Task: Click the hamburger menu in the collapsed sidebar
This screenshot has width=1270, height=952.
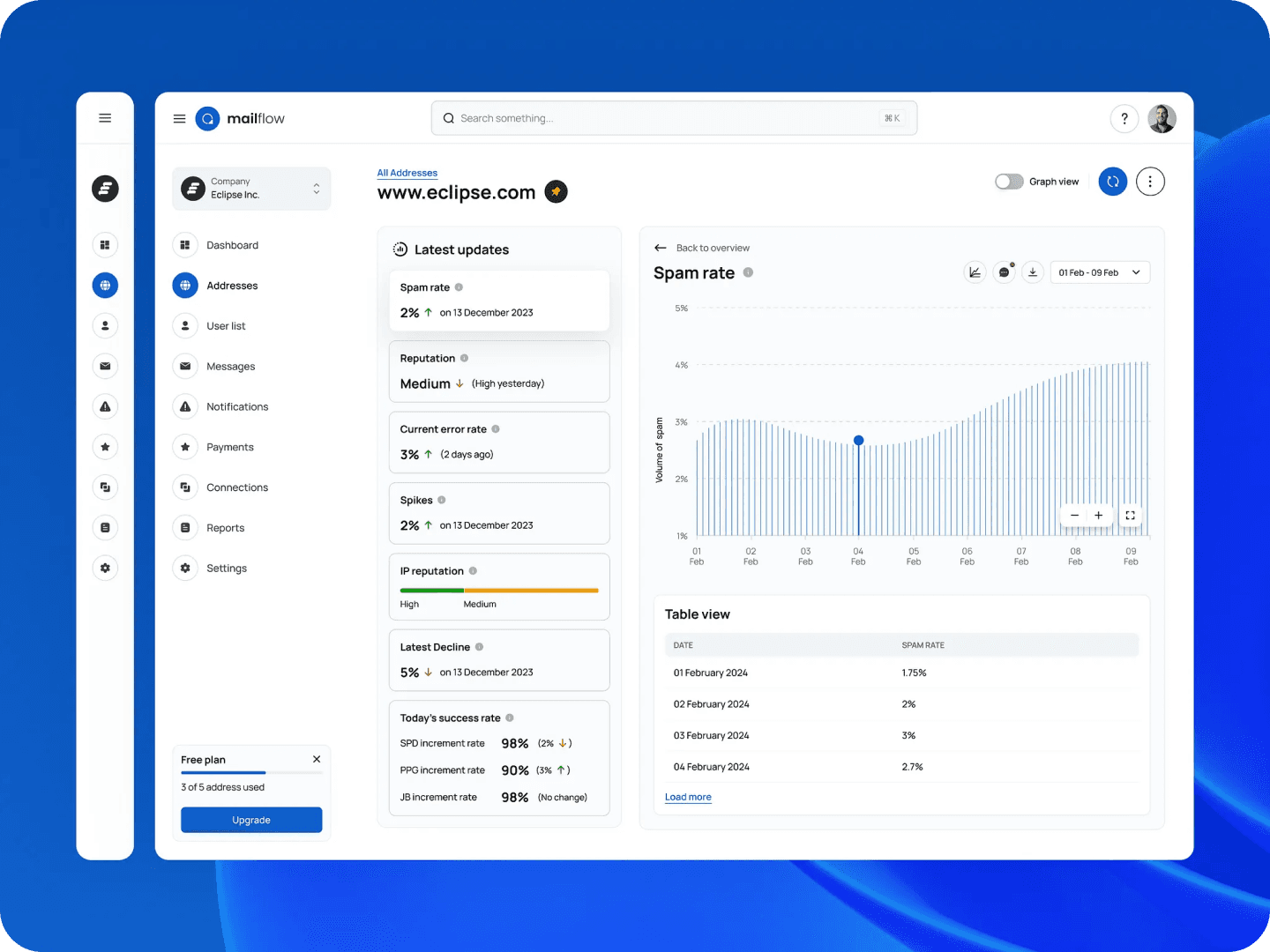Action: 105,118
